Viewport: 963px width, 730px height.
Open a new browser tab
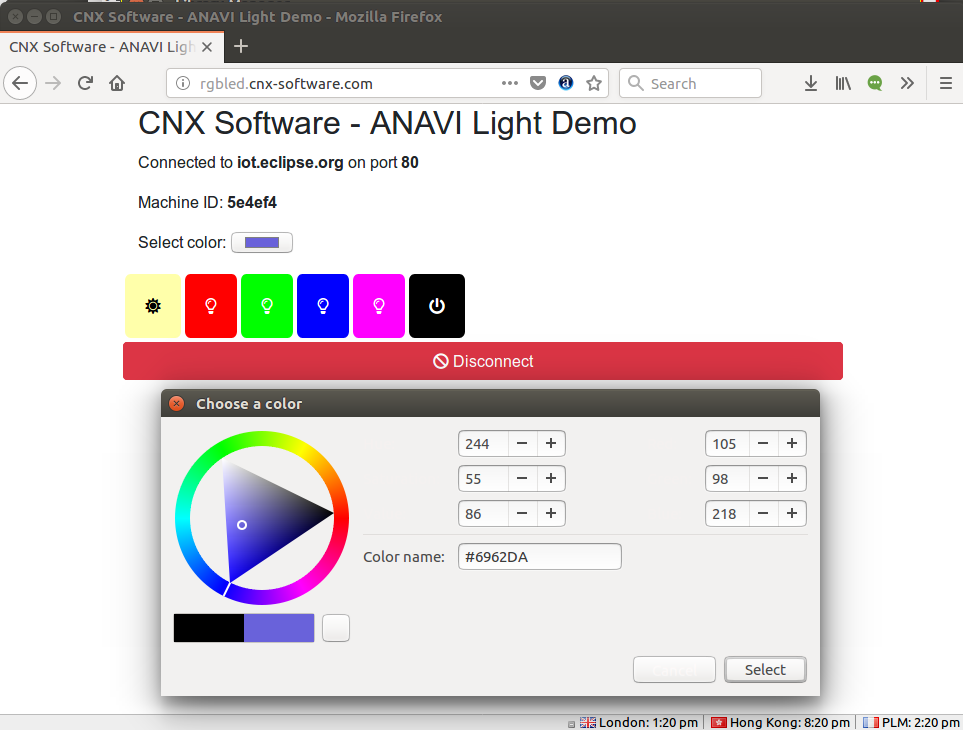click(x=241, y=47)
